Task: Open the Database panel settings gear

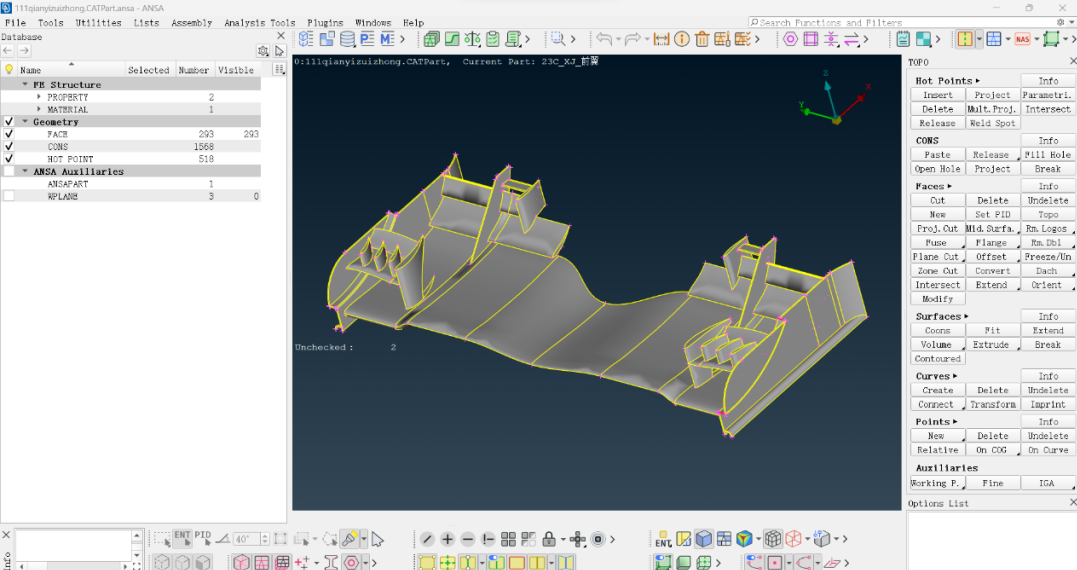Action: [263, 51]
